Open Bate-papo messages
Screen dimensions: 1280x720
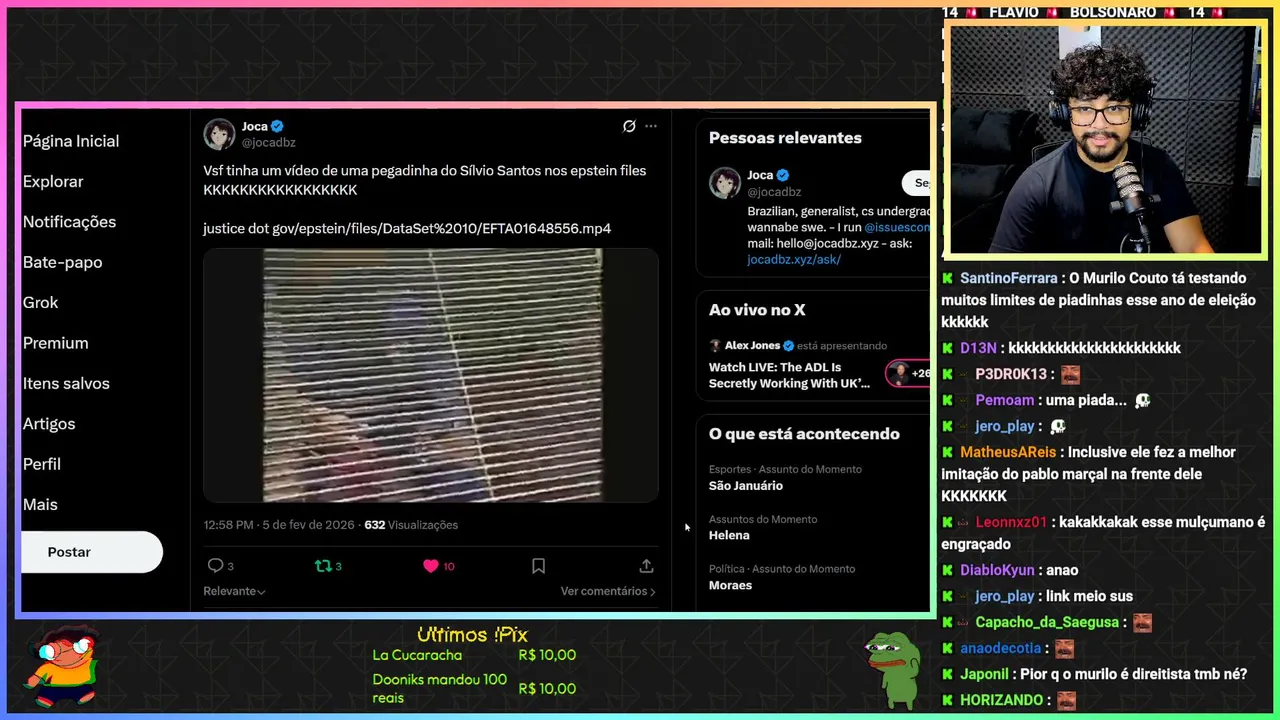tap(62, 262)
